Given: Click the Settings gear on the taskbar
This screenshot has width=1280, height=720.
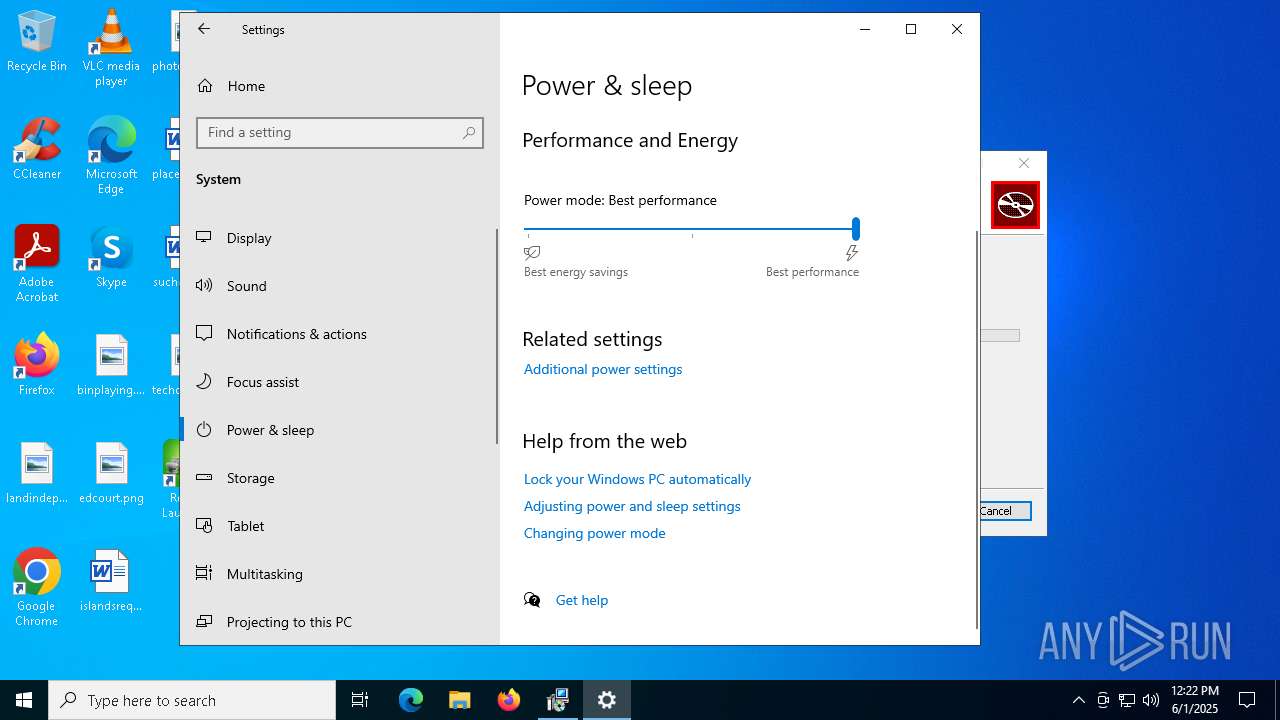Looking at the screenshot, I should pyautogui.click(x=607, y=700).
